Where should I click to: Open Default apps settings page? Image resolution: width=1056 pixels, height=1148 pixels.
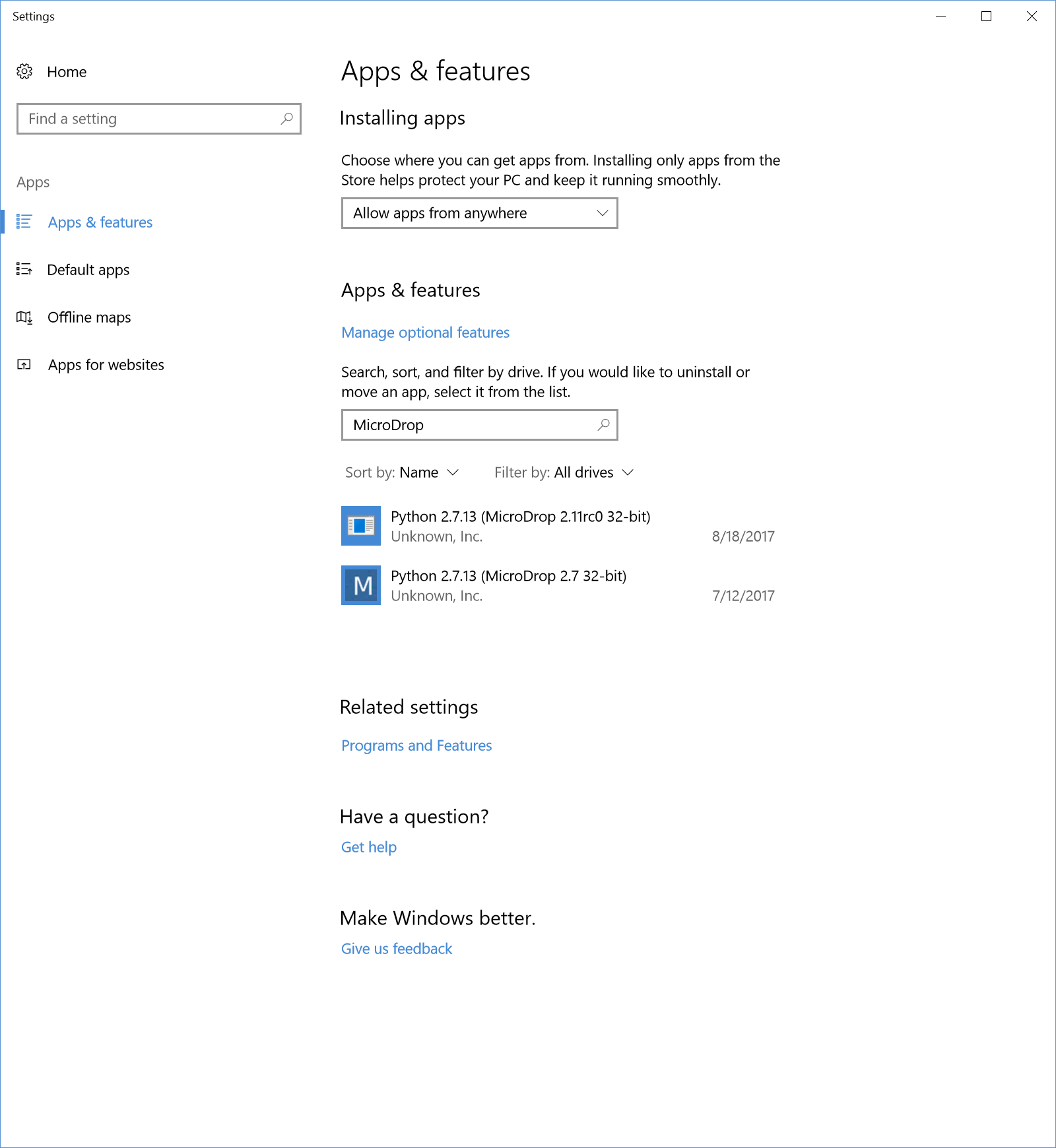tap(88, 270)
